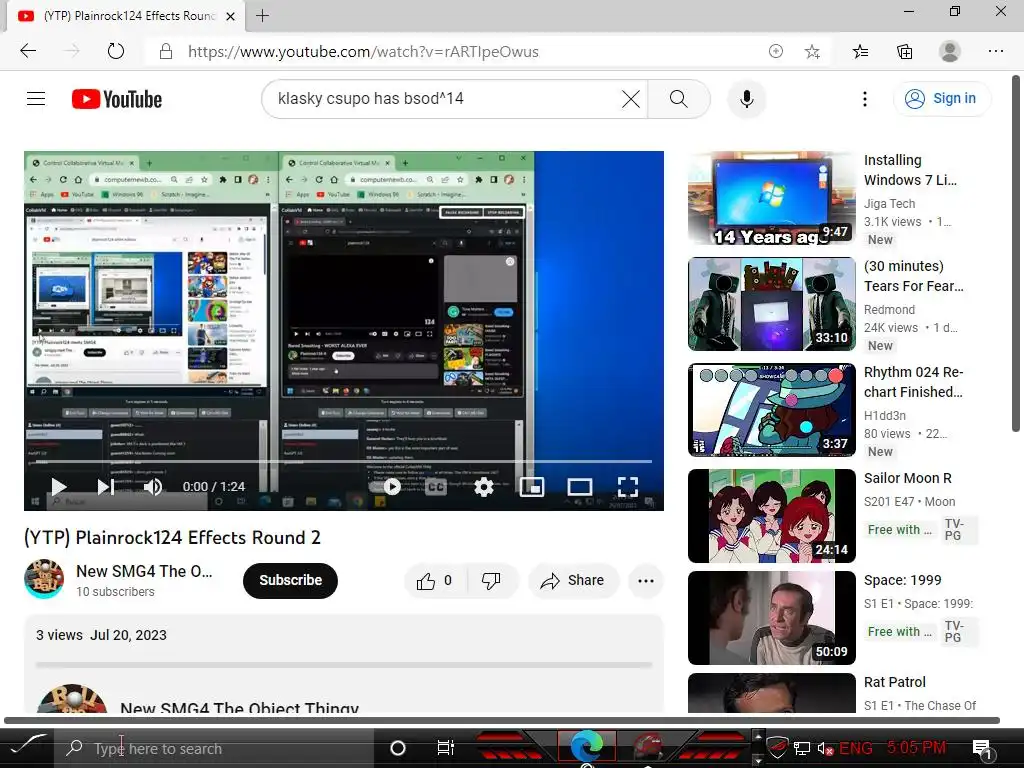Click the muted volume tray icon

point(825,748)
